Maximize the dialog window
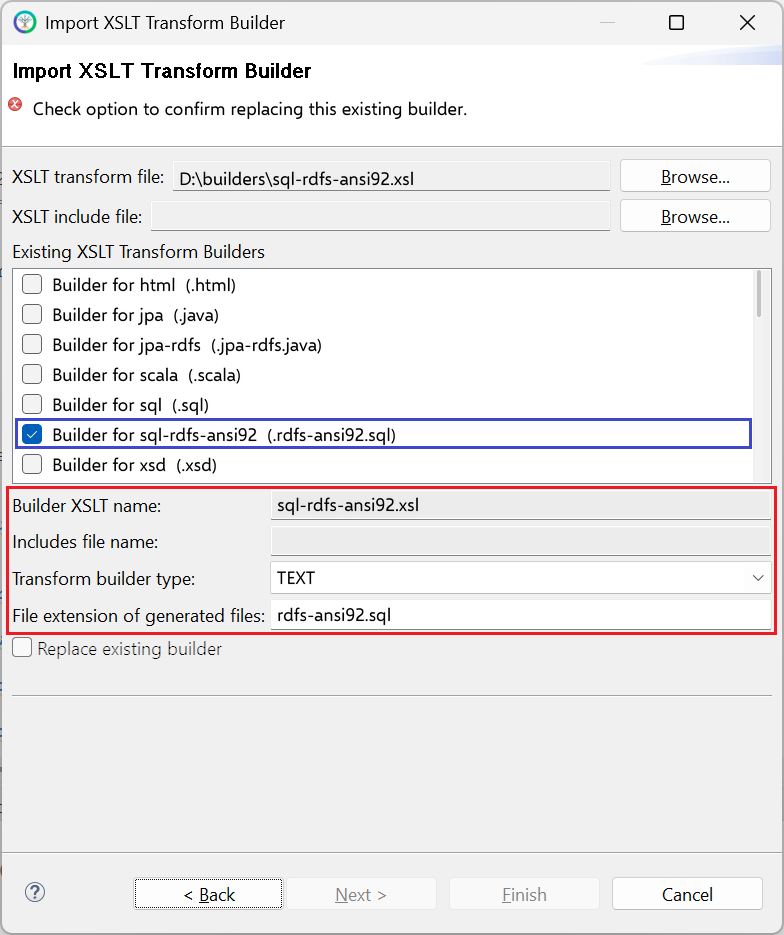Viewport: 784px width, 935px height. (x=676, y=23)
